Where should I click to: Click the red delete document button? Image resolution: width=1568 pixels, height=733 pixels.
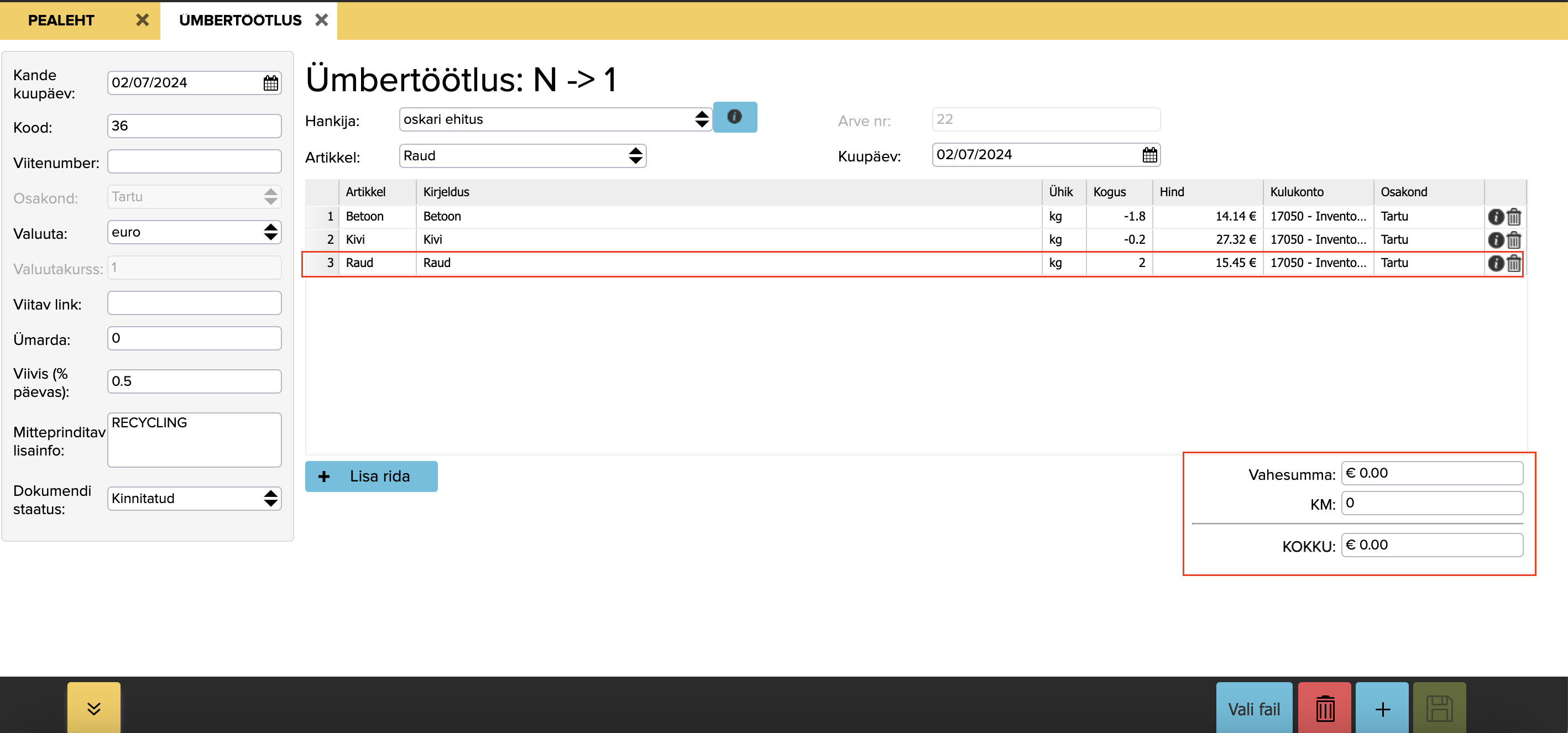1324,709
